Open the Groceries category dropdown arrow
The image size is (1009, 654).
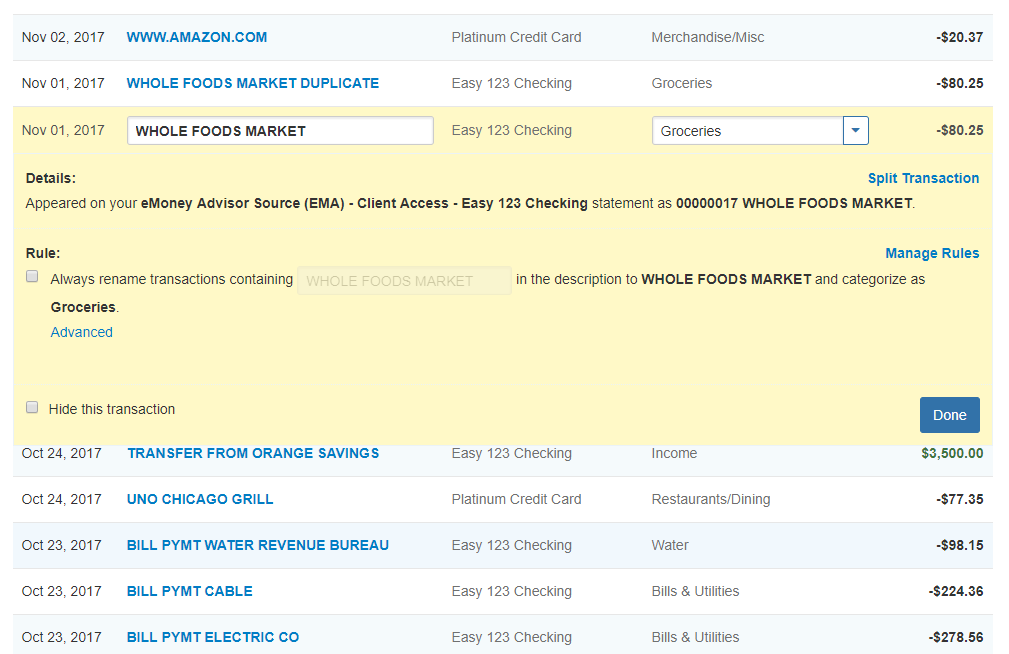[x=856, y=131]
